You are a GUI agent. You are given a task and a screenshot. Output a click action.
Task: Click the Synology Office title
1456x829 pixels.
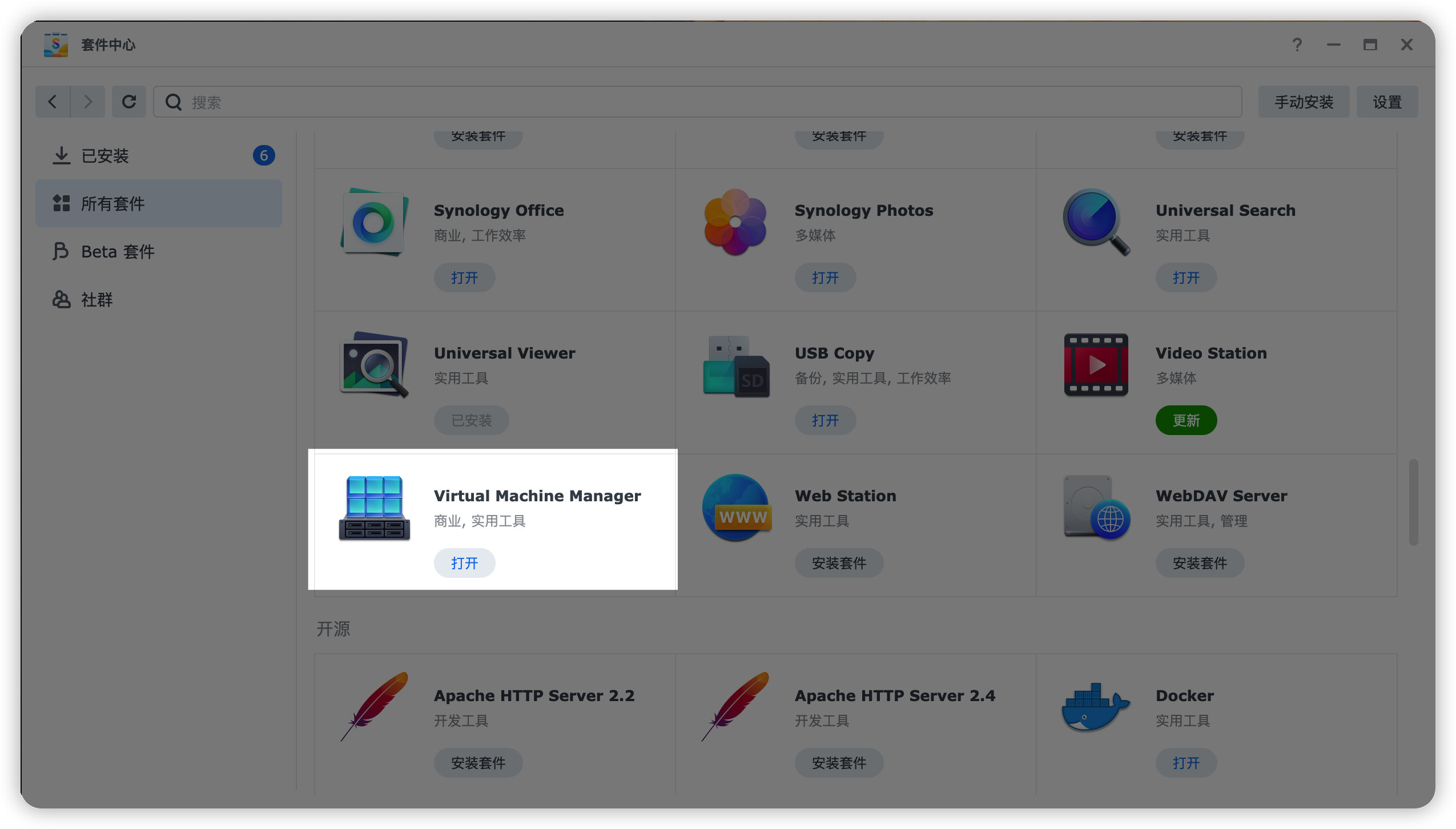499,210
